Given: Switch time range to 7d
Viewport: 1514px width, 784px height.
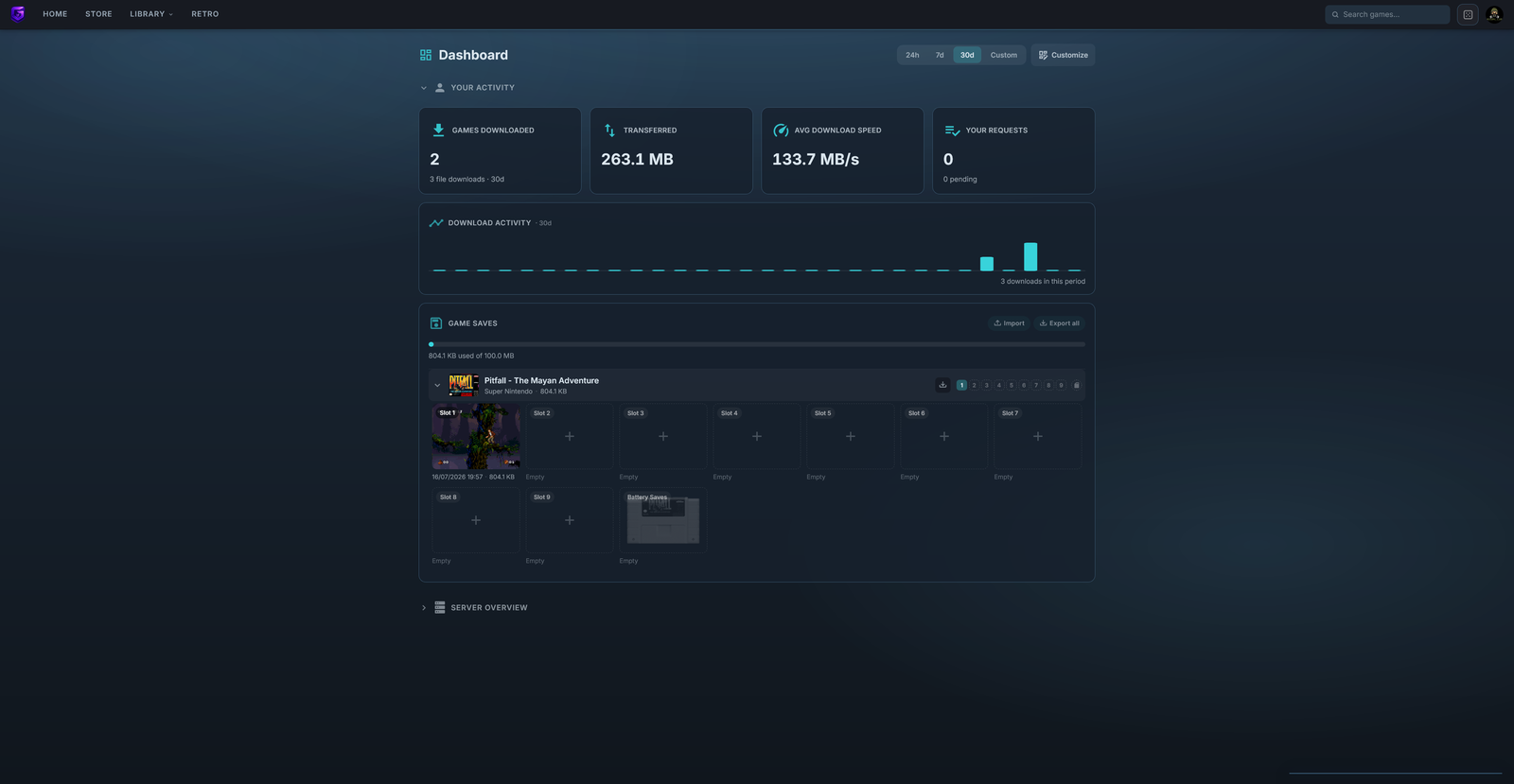Looking at the screenshot, I should point(940,55).
